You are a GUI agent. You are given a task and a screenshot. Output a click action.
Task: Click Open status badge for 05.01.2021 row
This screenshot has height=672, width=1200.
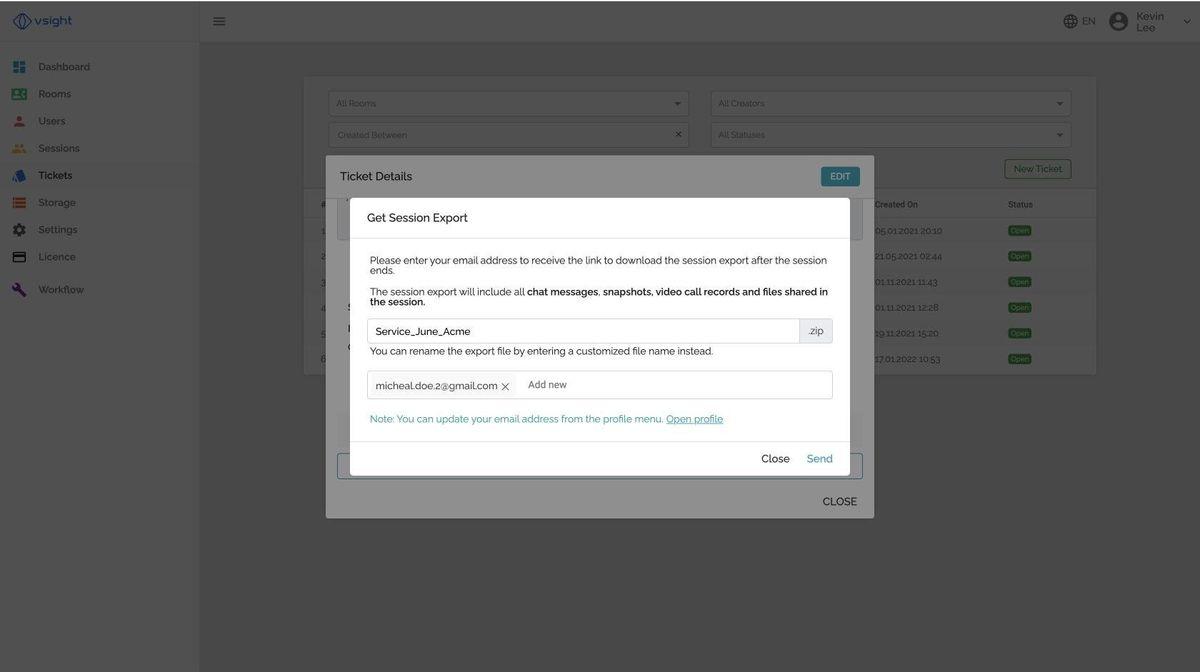1019,231
